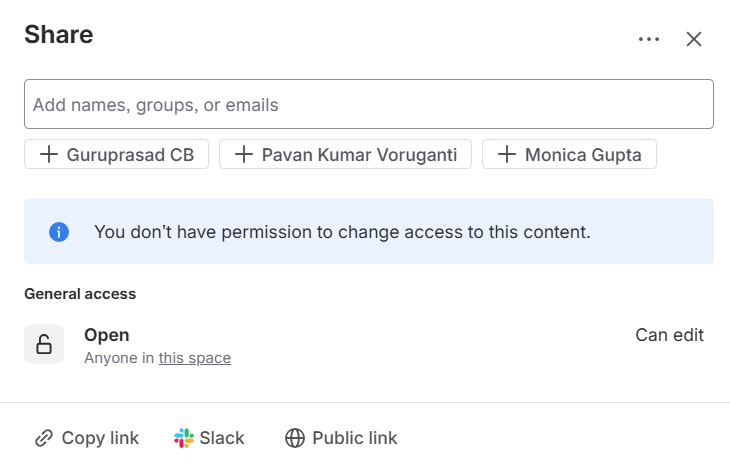The image size is (730, 463).
Task: Click the Open general access label
Action: [x=107, y=335]
